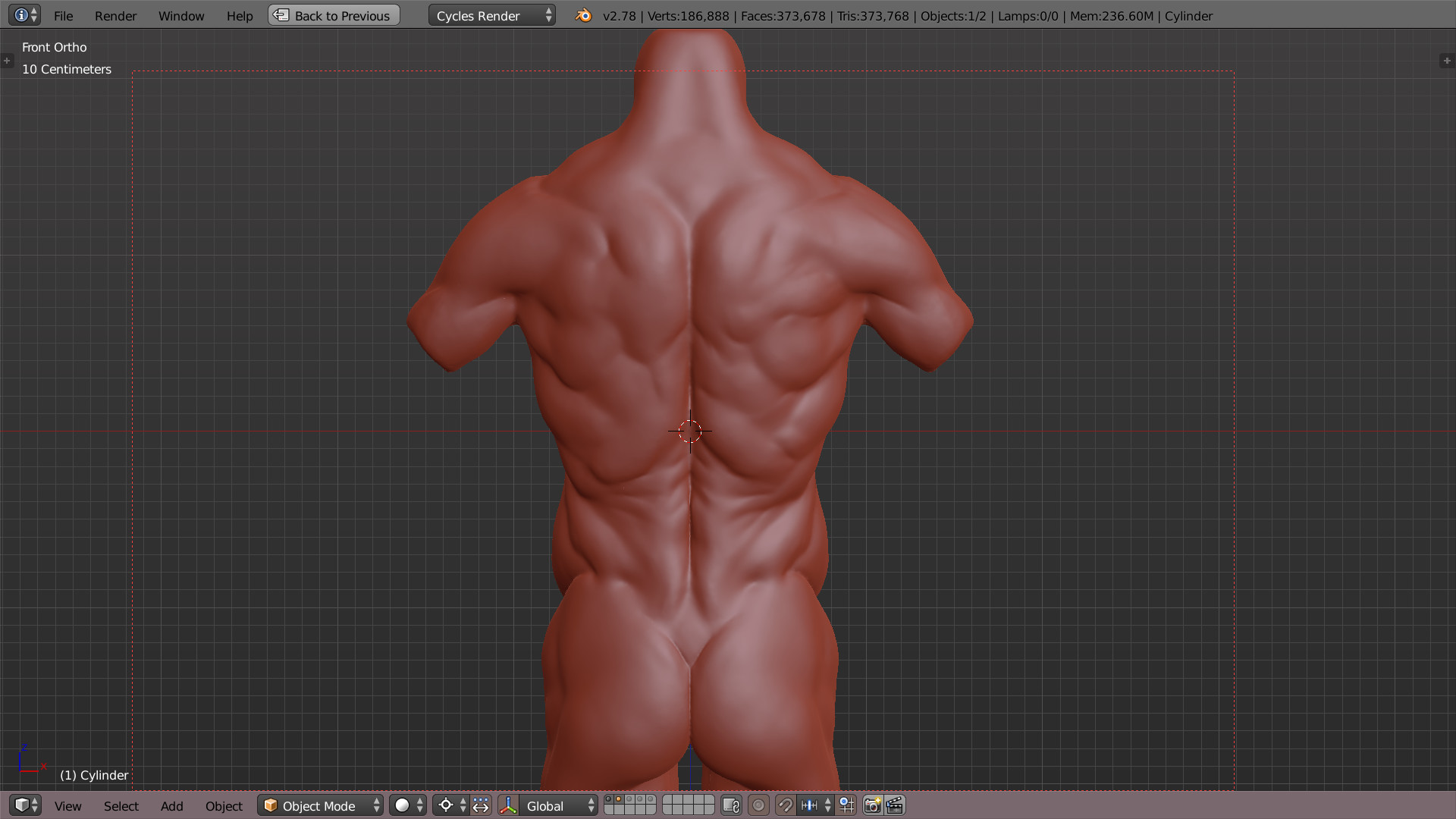The image size is (1456, 819).
Task: Open the Help menu
Action: tap(240, 15)
